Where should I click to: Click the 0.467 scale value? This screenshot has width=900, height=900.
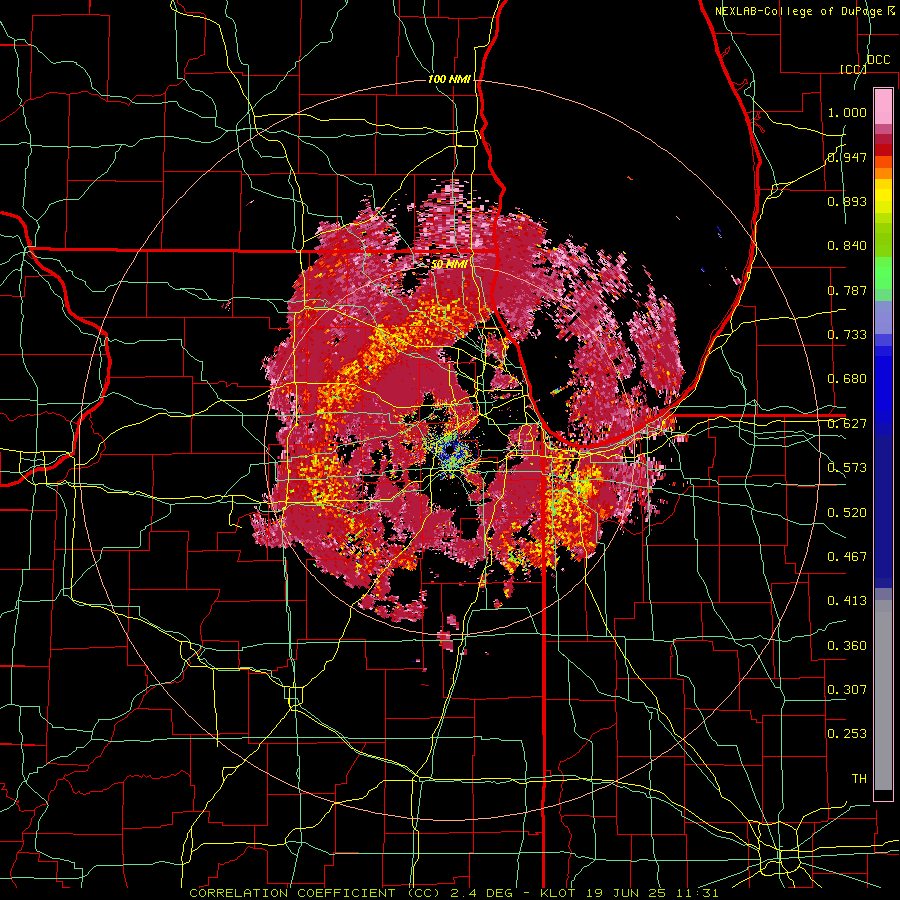coord(847,557)
